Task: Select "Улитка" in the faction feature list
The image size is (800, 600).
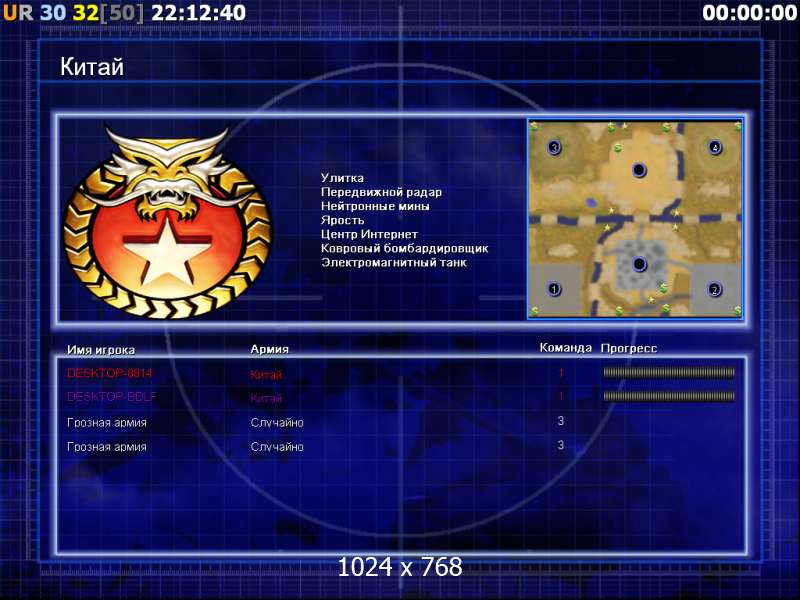Action: coord(342,178)
